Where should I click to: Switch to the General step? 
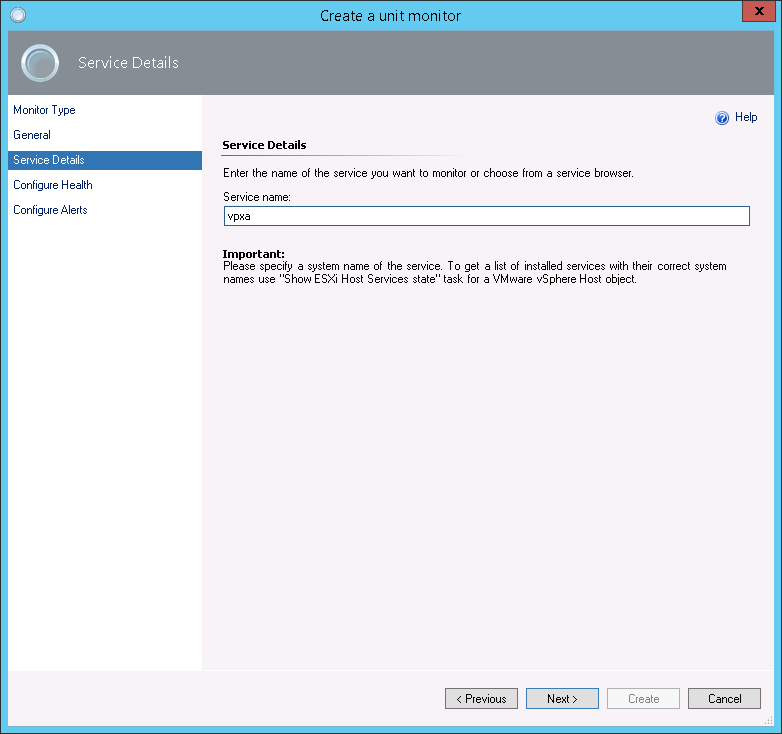(32, 135)
